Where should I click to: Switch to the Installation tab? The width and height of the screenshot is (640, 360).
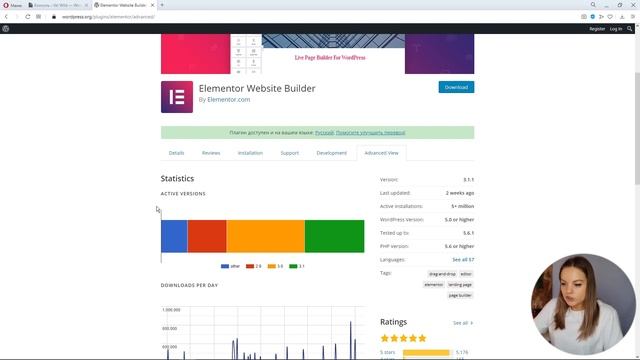click(x=250, y=153)
